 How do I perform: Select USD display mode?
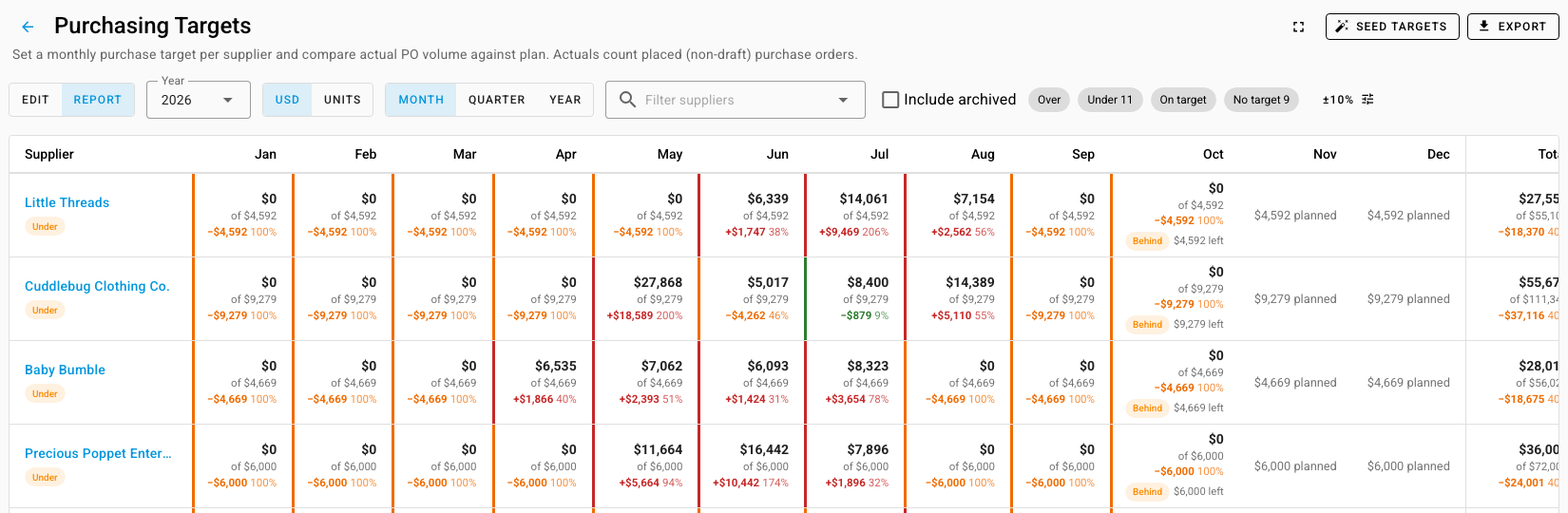[287, 100]
